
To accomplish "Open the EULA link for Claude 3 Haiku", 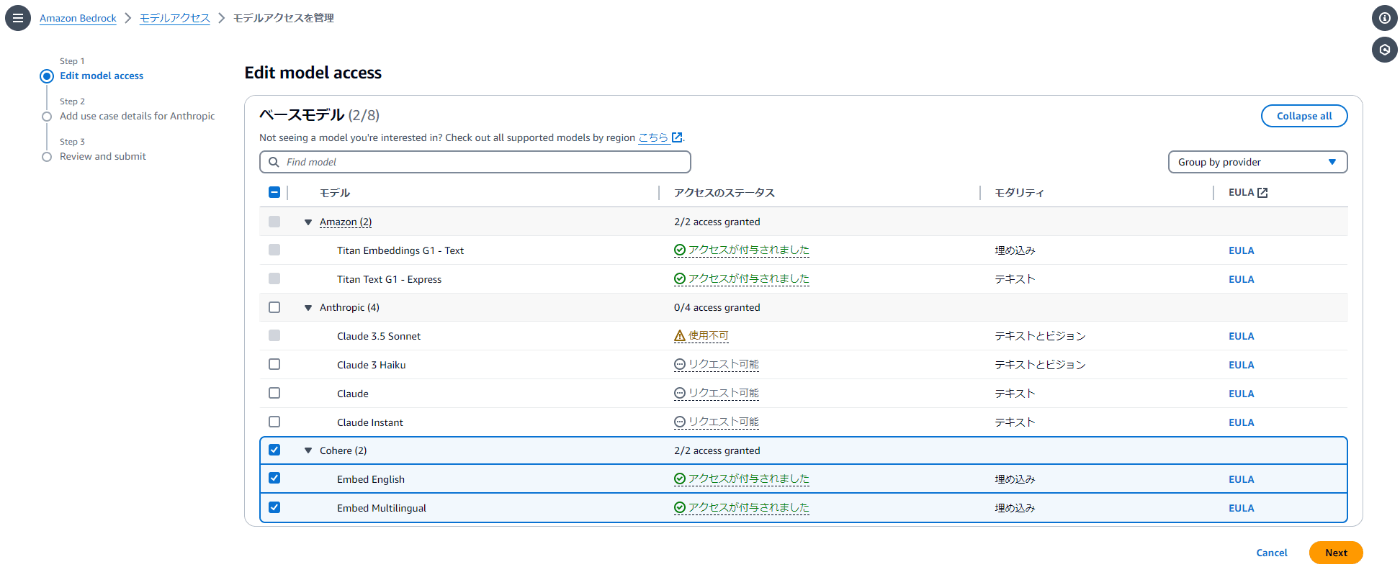I will [x=1241, y=365].
